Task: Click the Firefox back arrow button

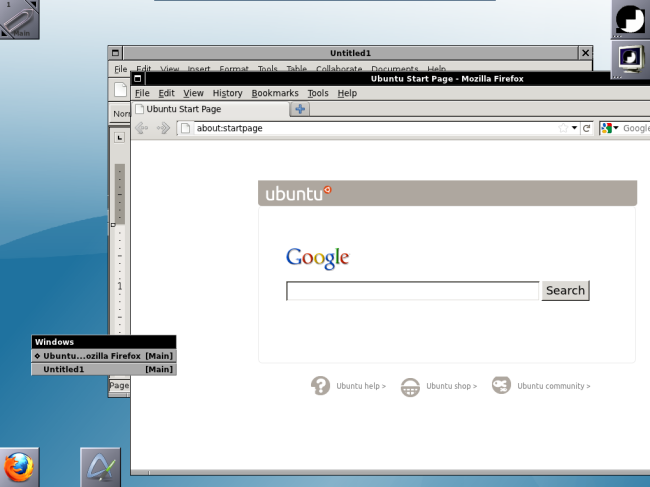Action: coord(141,128)
